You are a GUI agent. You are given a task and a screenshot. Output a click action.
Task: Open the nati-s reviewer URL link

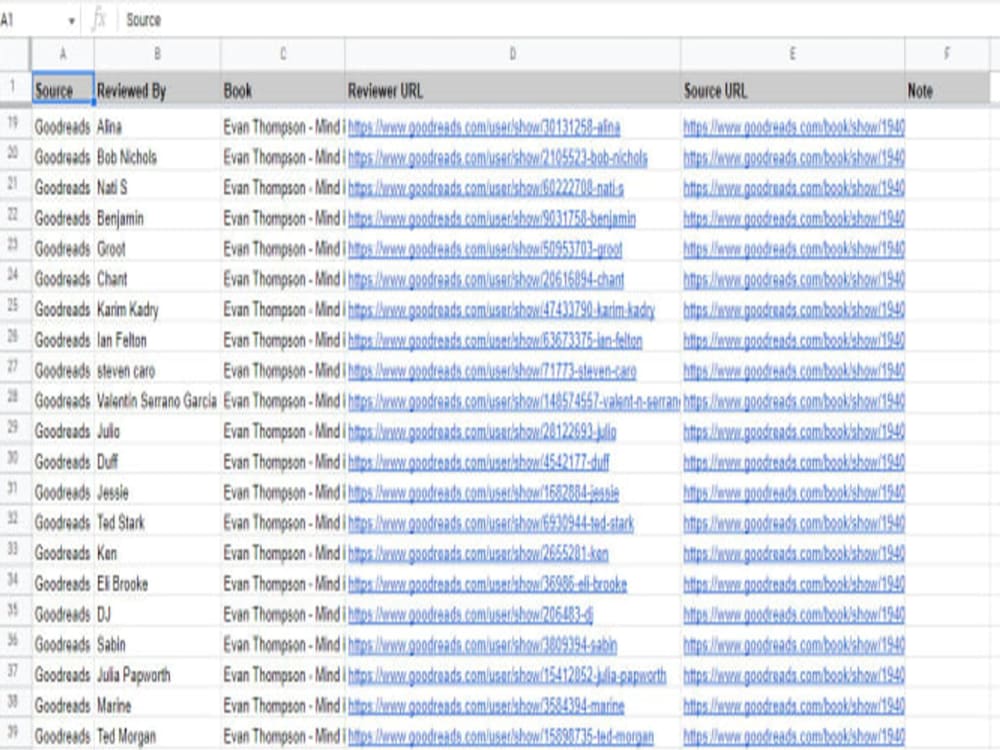point(486,188)
